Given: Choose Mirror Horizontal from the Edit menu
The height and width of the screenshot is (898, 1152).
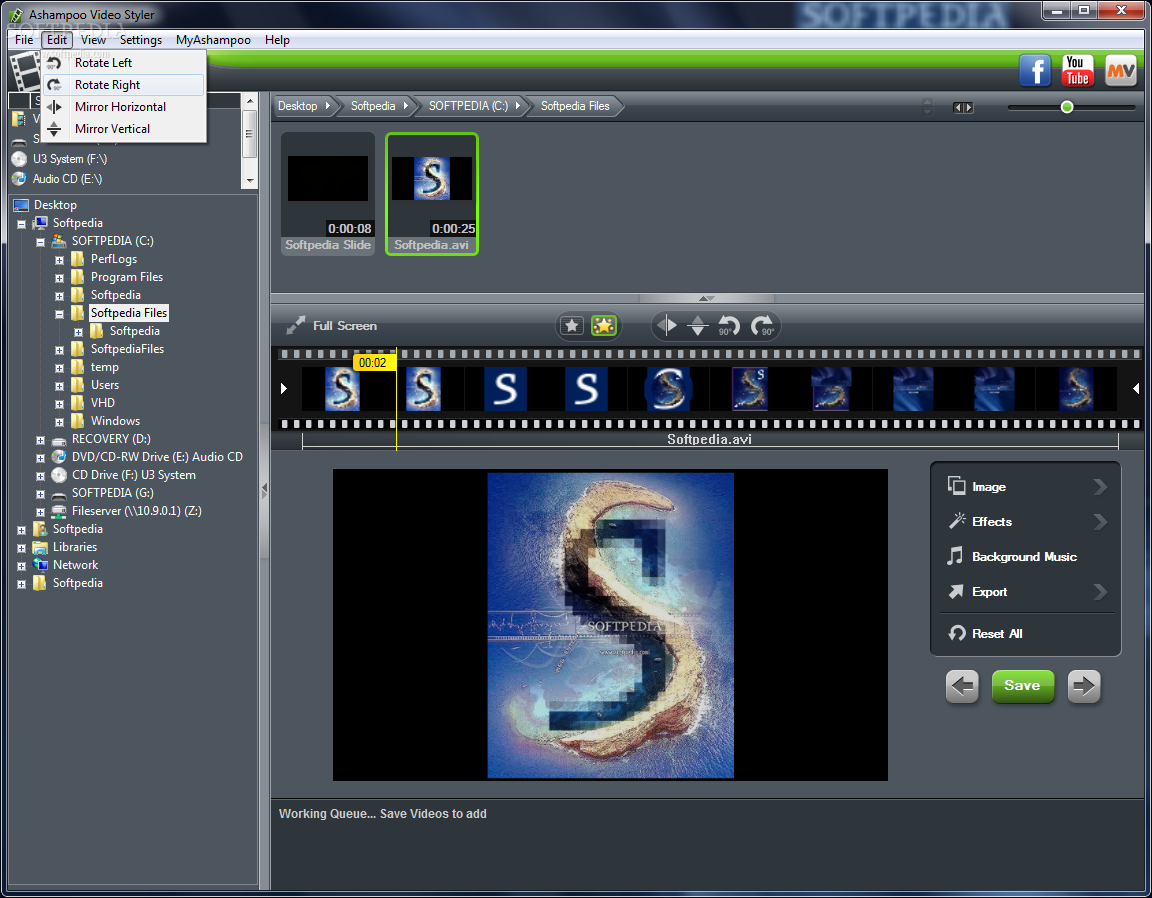Looking at the screenshot, I should (x=123, y=107).
